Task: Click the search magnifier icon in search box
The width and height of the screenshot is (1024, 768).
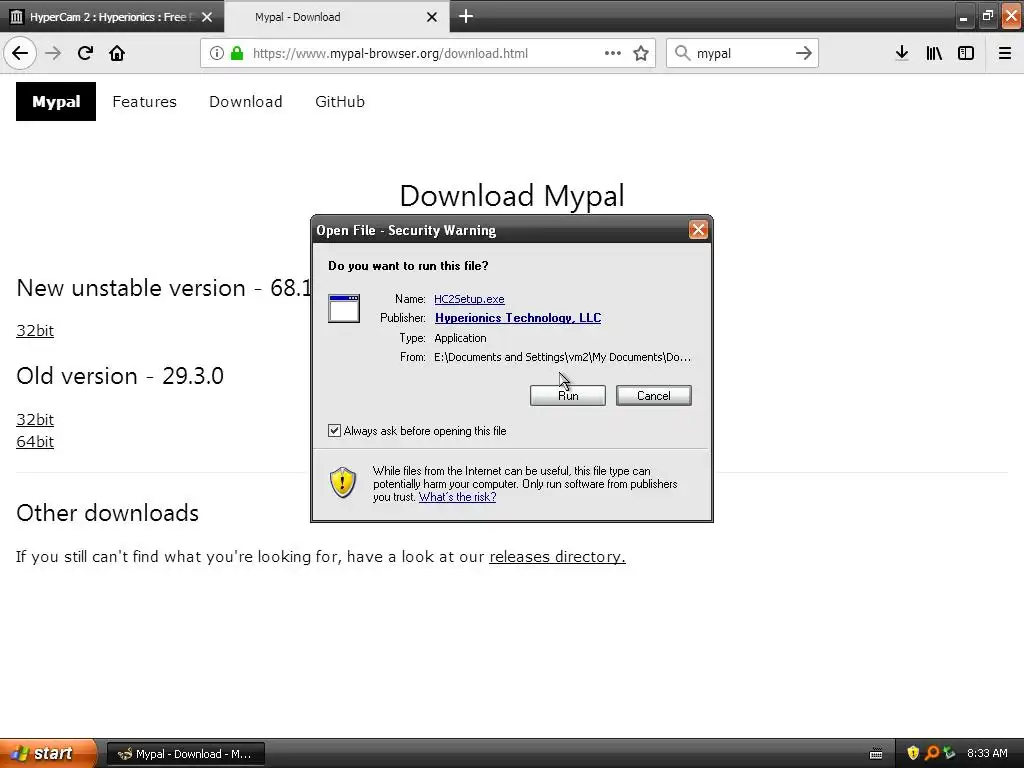Action: pyautogui.click(x=682, y=53)
